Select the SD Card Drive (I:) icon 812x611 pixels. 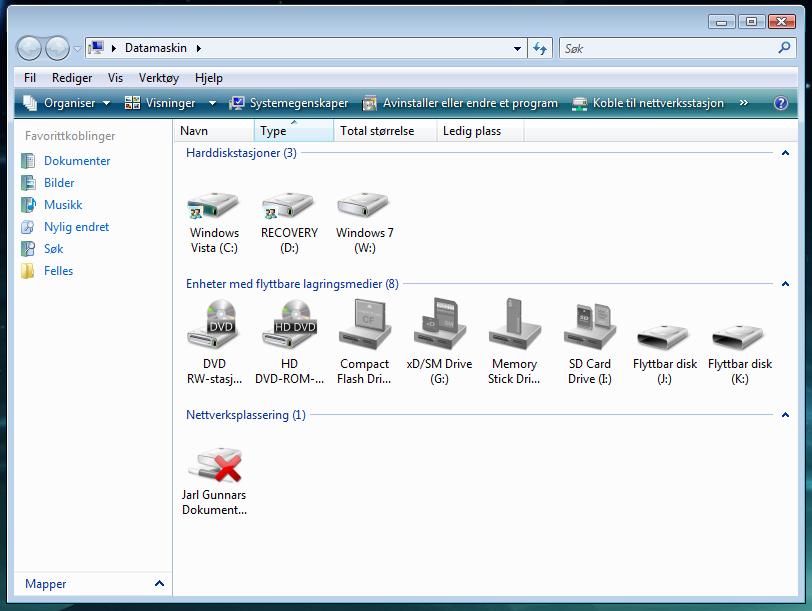point(589,325)
